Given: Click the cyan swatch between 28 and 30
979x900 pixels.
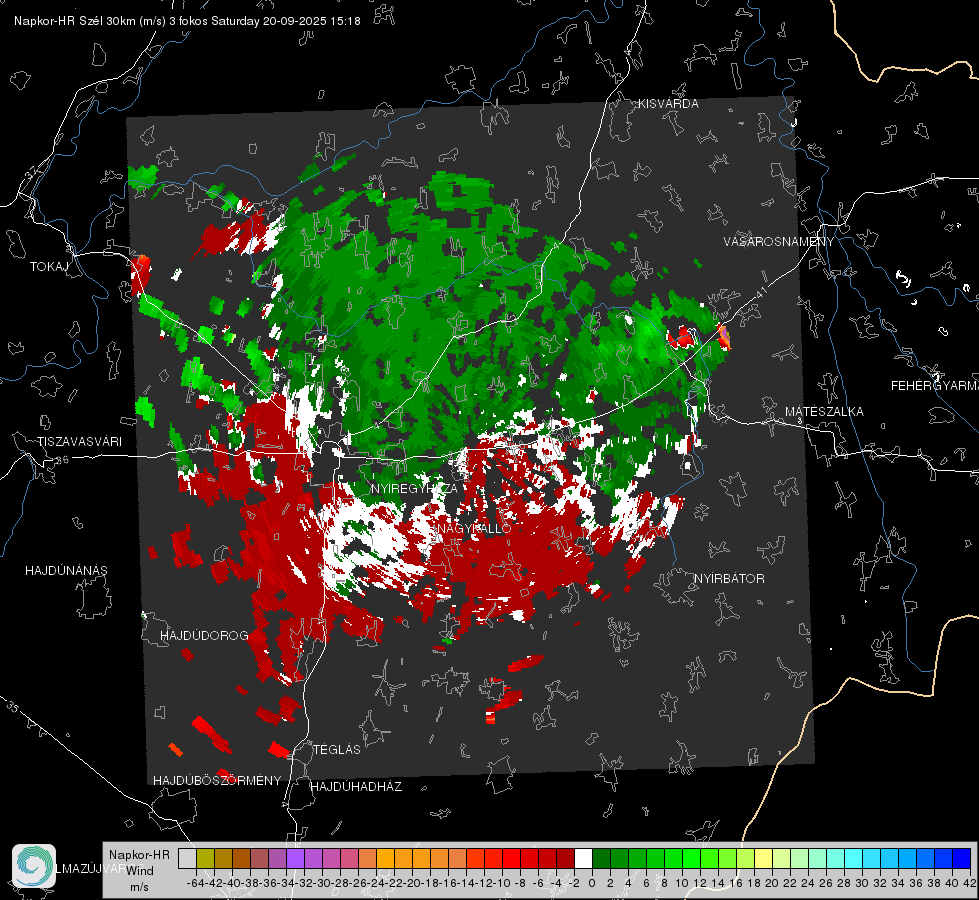Looking at the screenshot, I should click(x=854, y=858).
